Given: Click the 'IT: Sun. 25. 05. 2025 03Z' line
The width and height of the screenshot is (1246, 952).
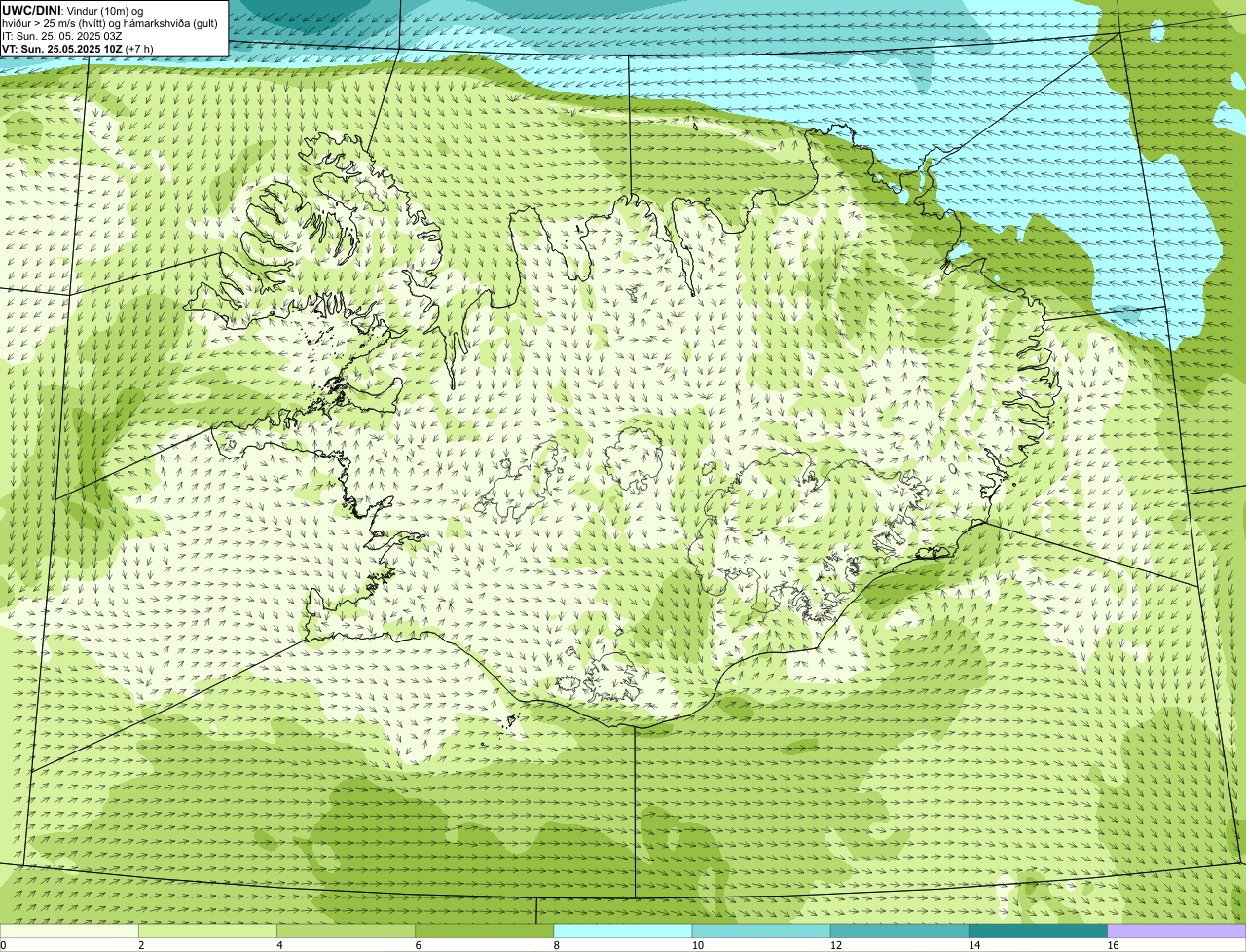Looking at the screenshot, I should tap(61, 35).
